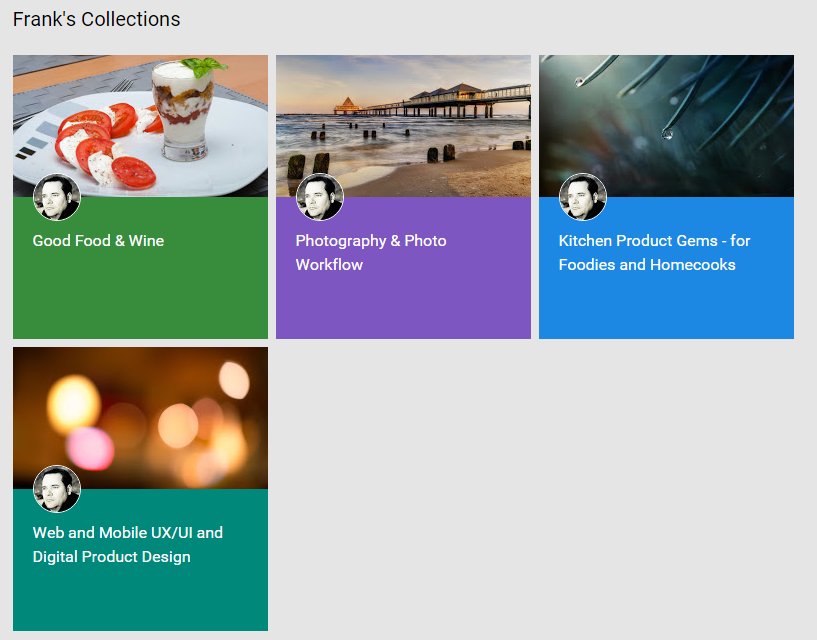This screenshot has width=817, height=640.
Task: Click the teal panel of Web UX/UI card
Action: point(141,594)
